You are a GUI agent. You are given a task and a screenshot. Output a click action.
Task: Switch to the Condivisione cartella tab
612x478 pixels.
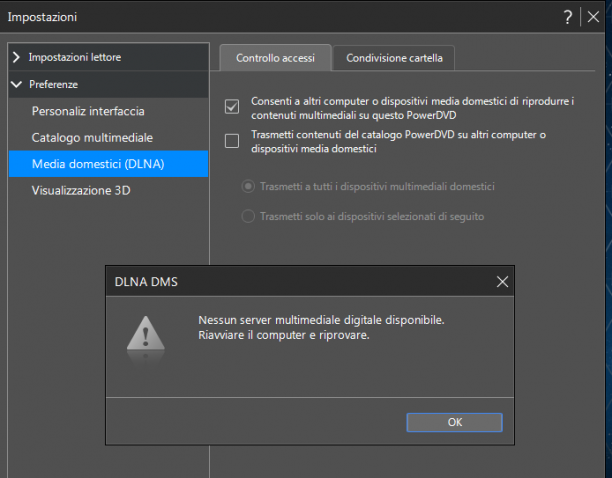coord(394,58)
